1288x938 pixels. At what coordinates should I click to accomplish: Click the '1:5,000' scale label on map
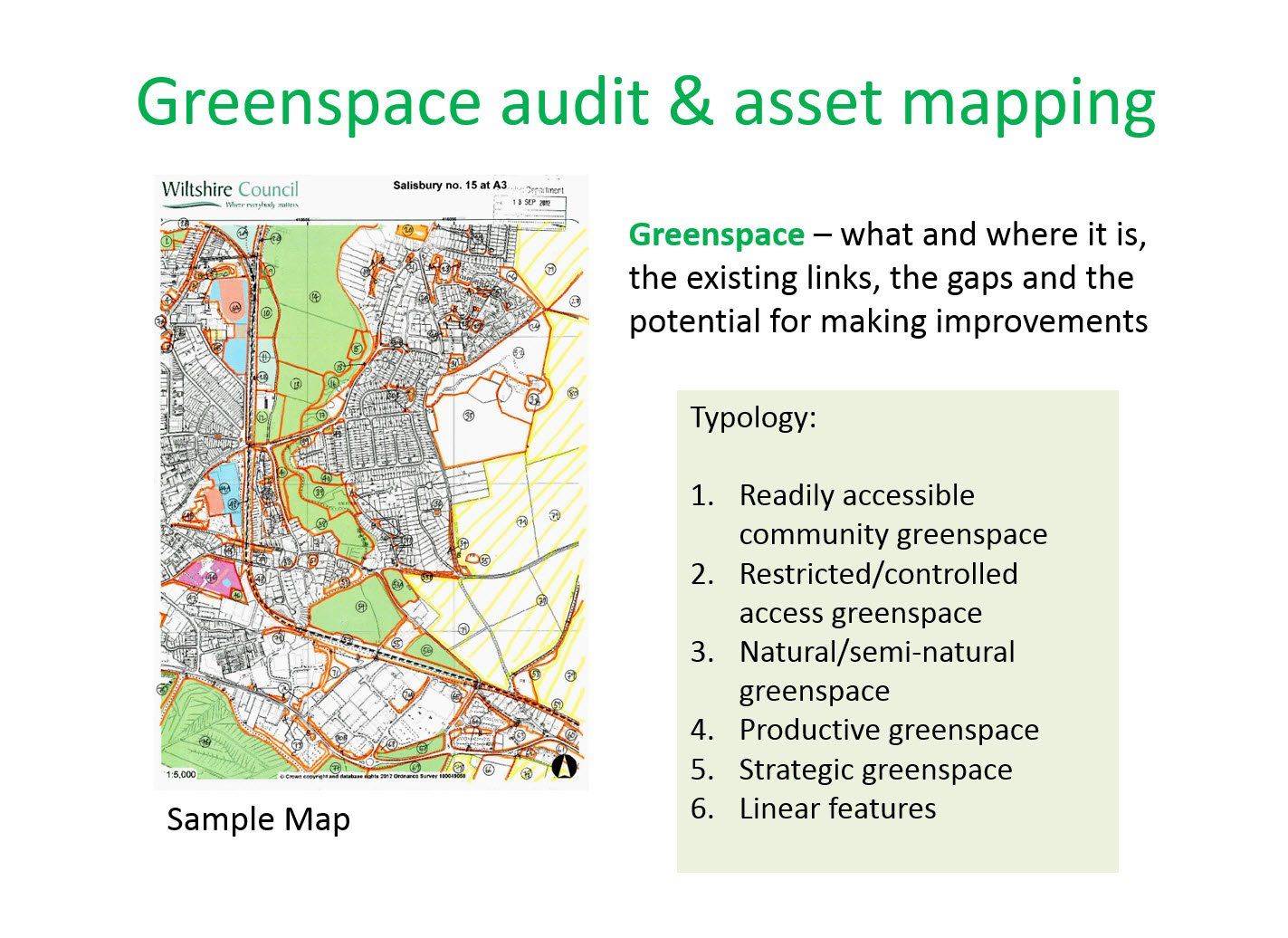180,774
